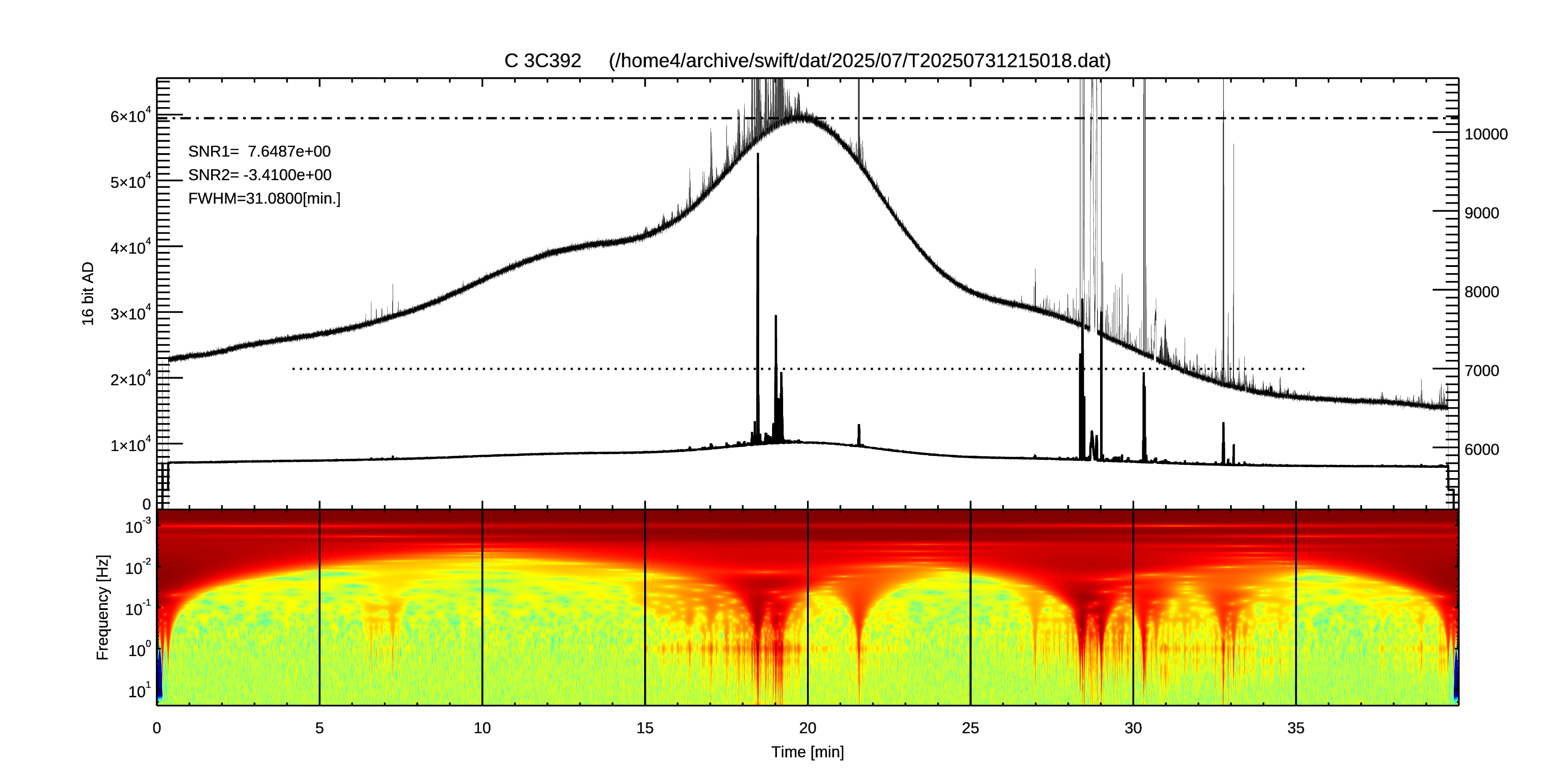Click the 10^-2 frequency tick label

(x=138, y=568)
